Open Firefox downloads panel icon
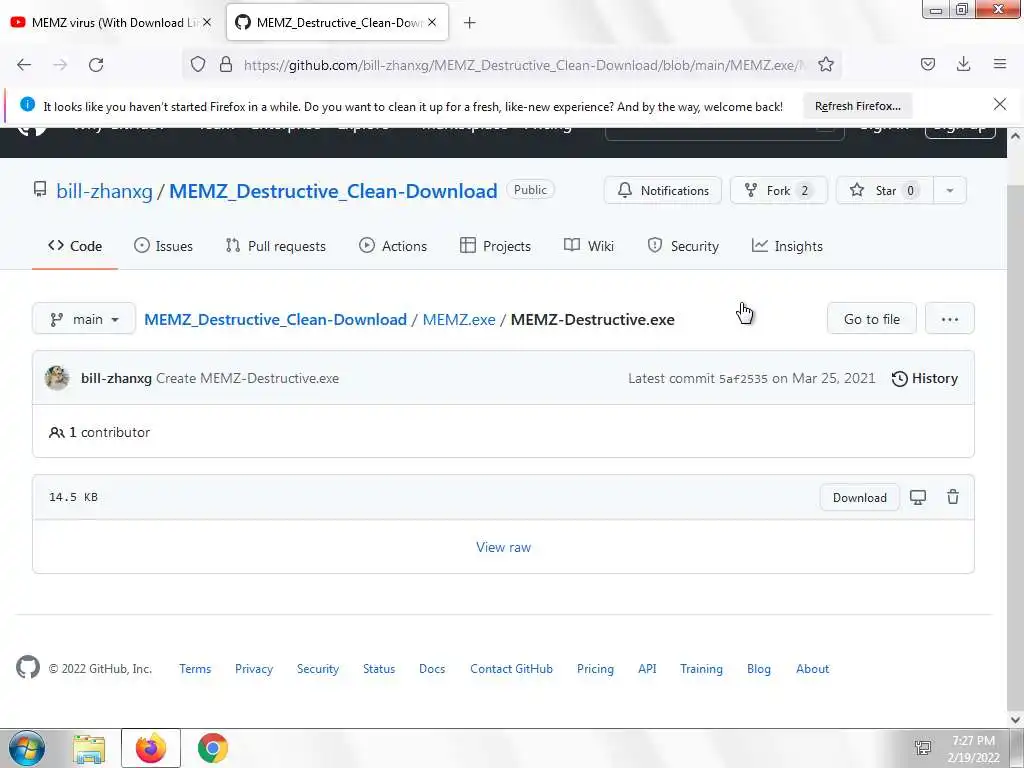The height and width of the screenshot is (768, 1024). [x=963, y=64]
